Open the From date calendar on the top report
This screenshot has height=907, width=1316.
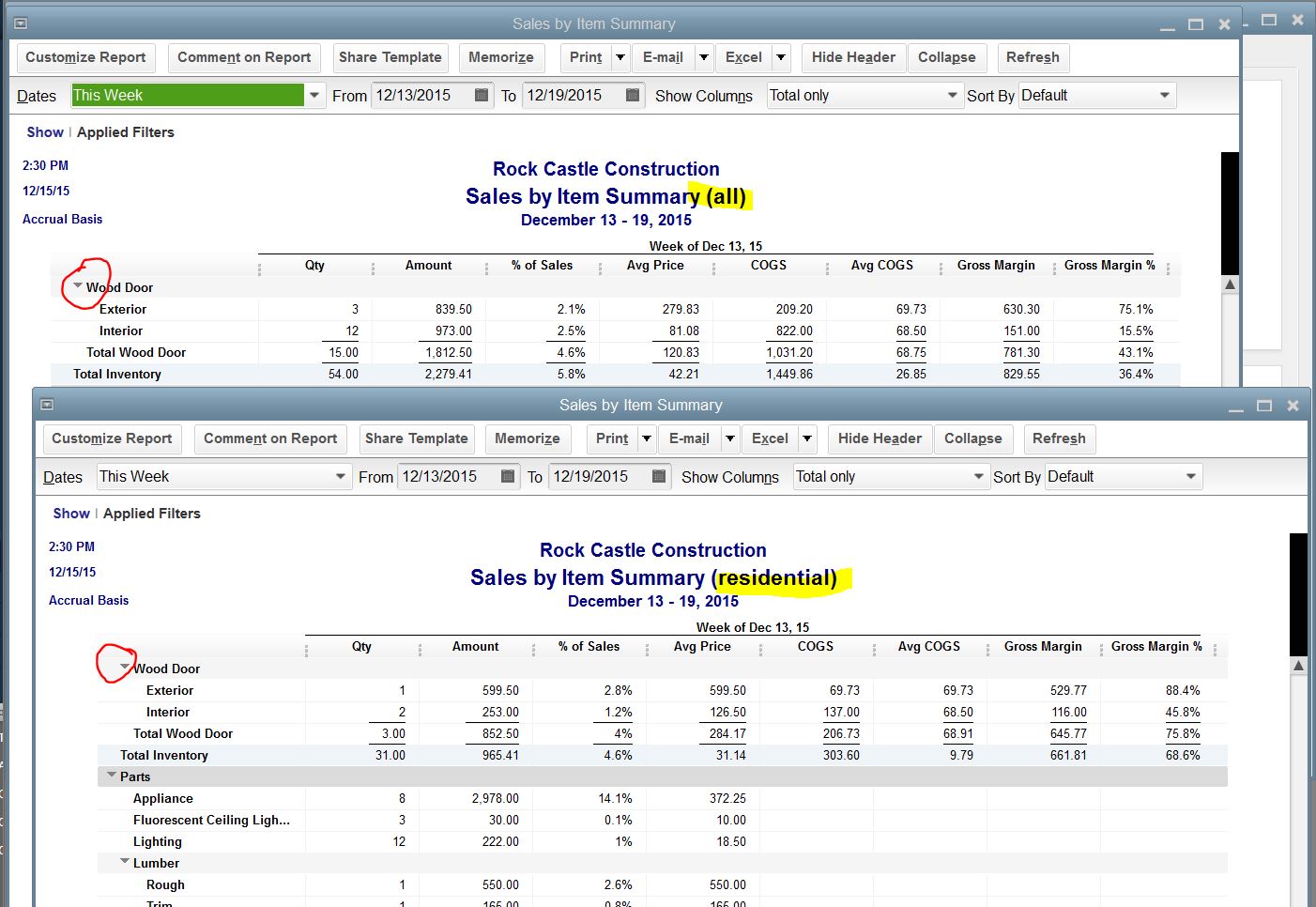[482, 95]
